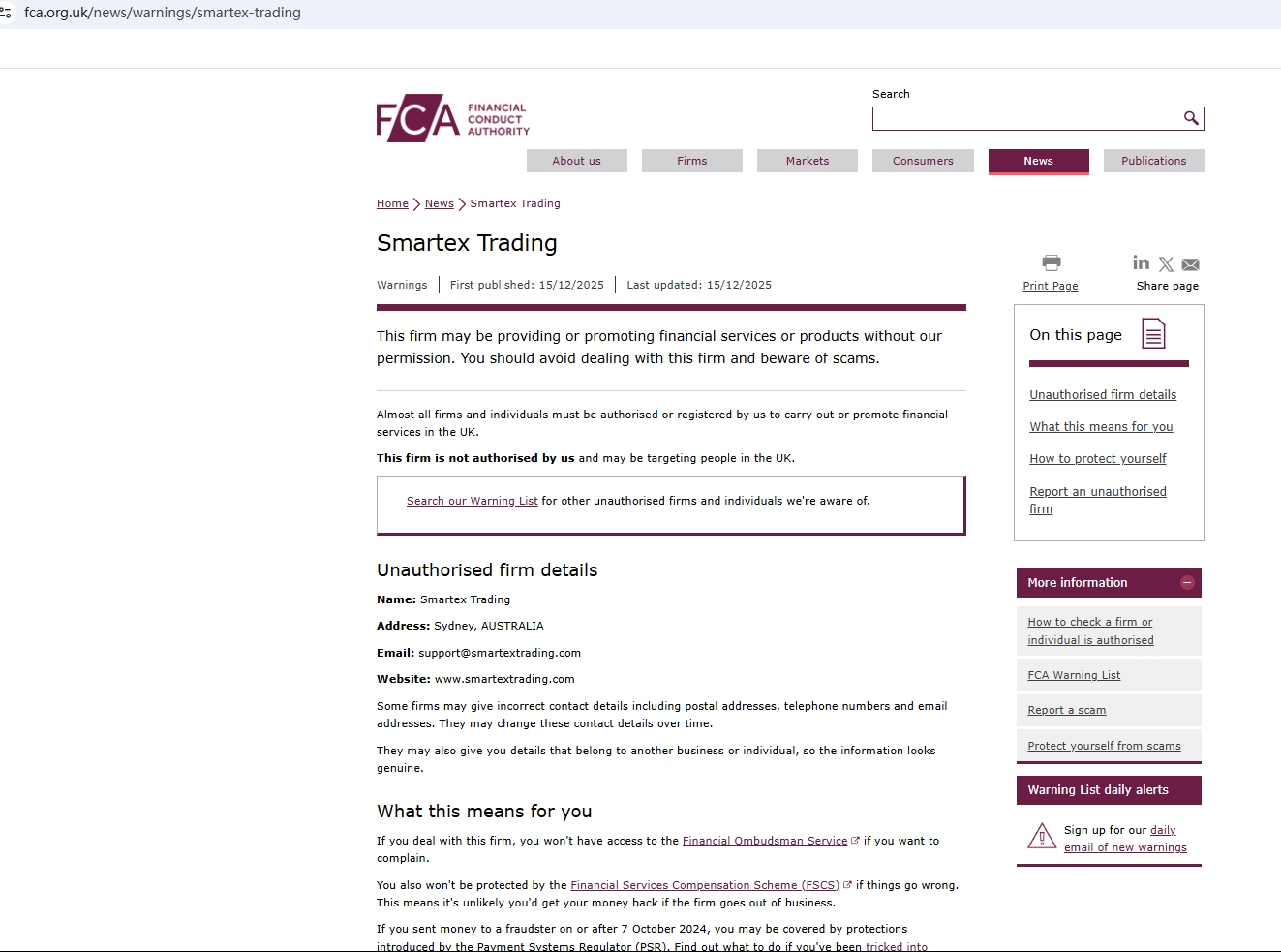Click the tricked into link

click(x=897, y=946)
